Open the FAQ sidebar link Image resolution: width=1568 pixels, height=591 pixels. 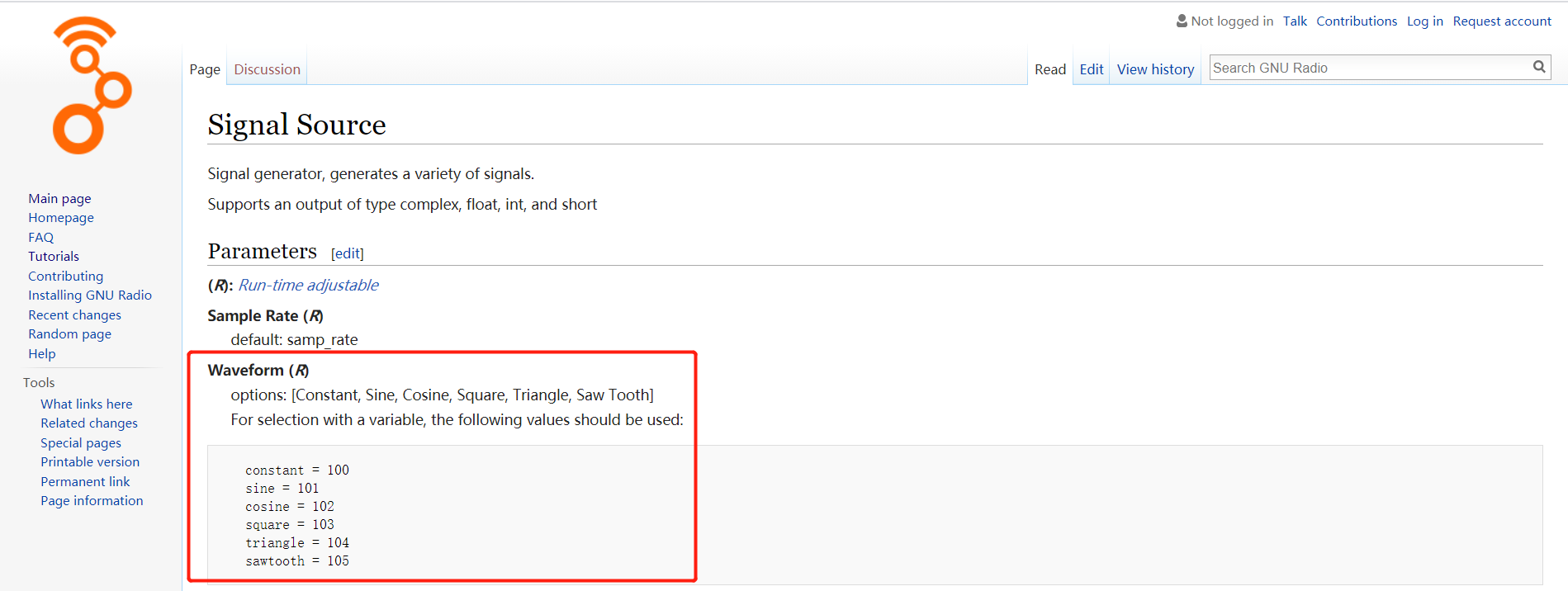click(40, 237)
